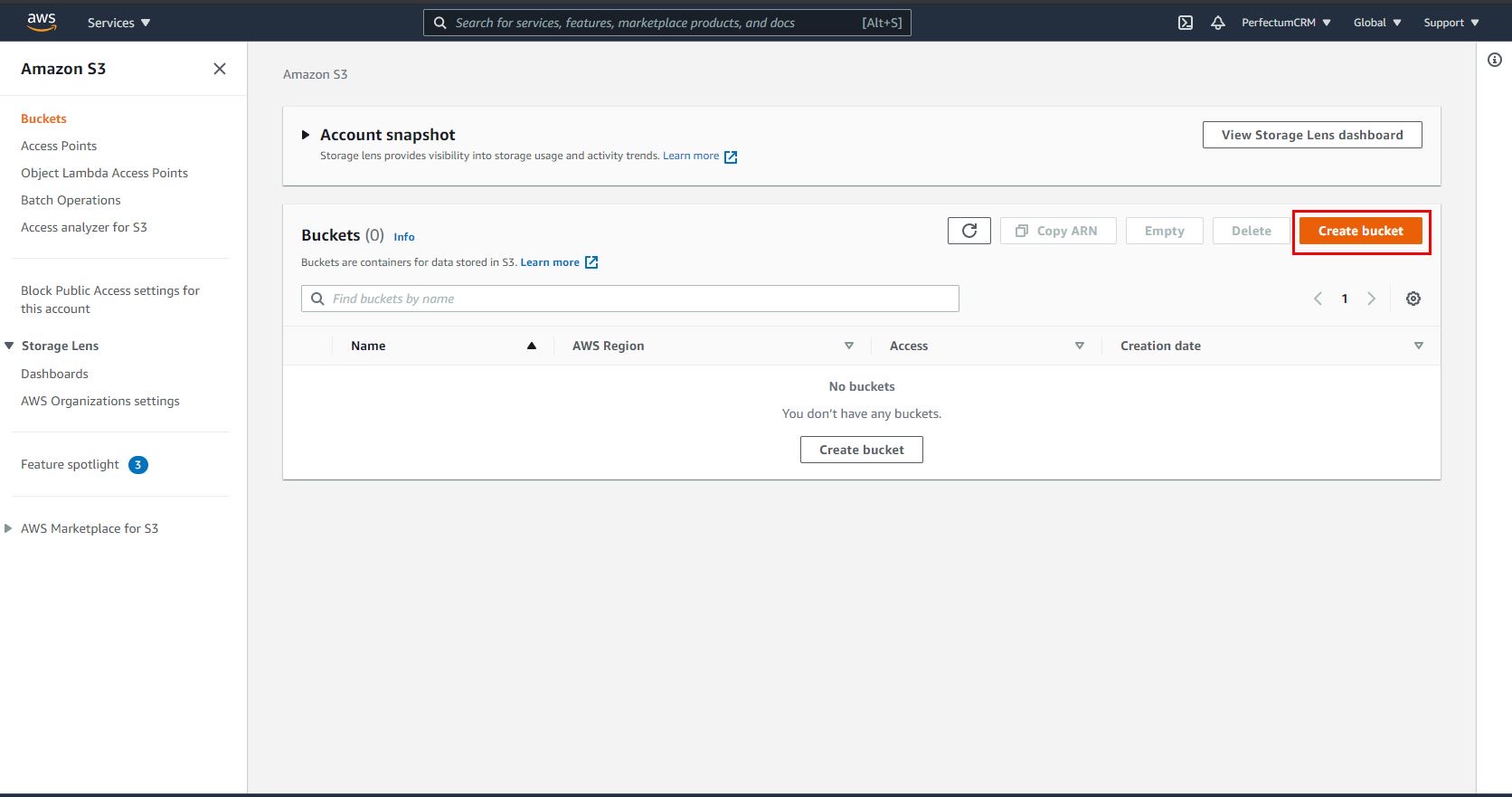Viewport: 1512px width, 797px height.
Task: Open Access analyzer for S3
Action: pyautogui.click(x=84, y=227)
